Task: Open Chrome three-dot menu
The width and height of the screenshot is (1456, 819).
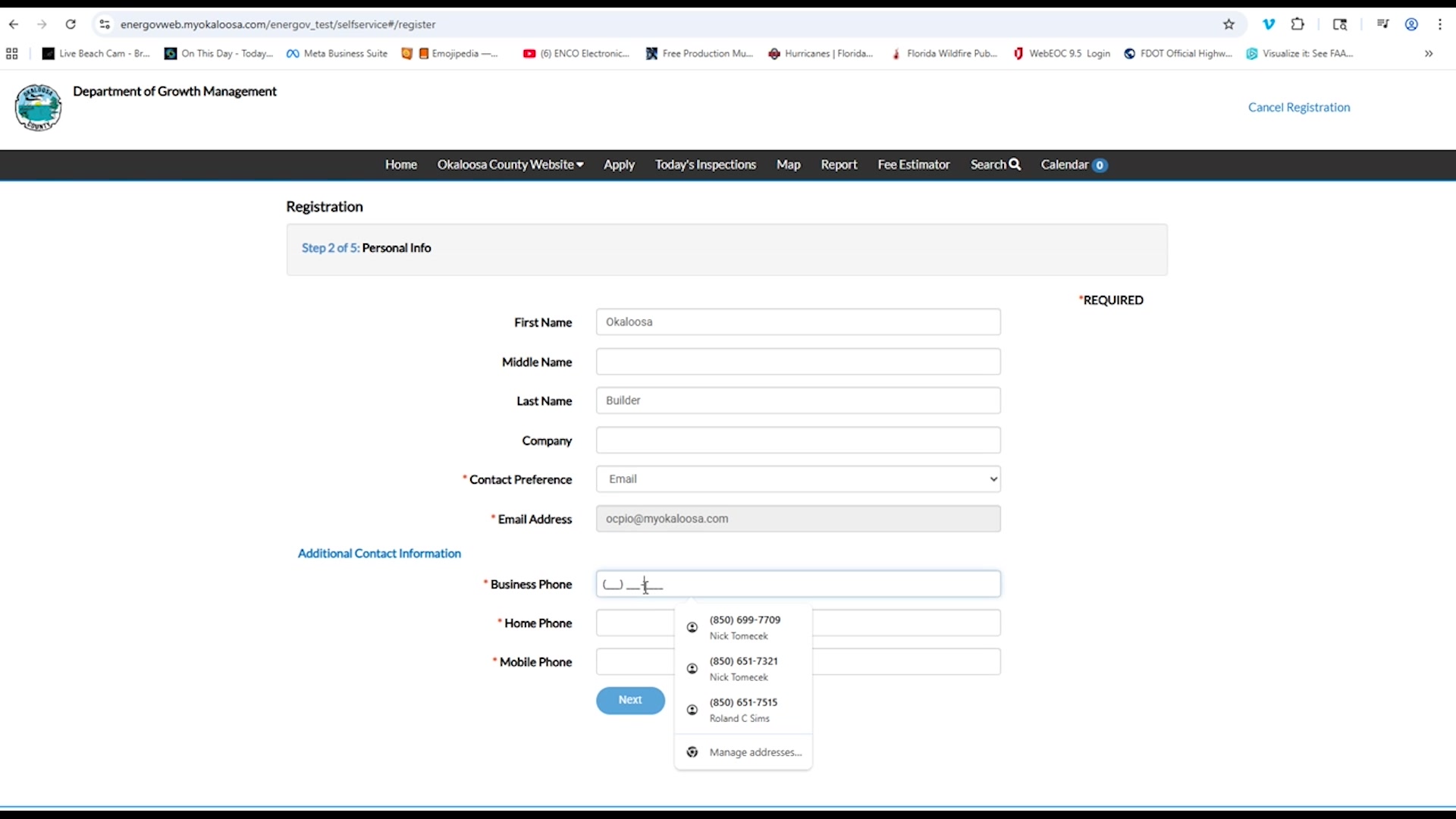Action: tap(1439, 24)
